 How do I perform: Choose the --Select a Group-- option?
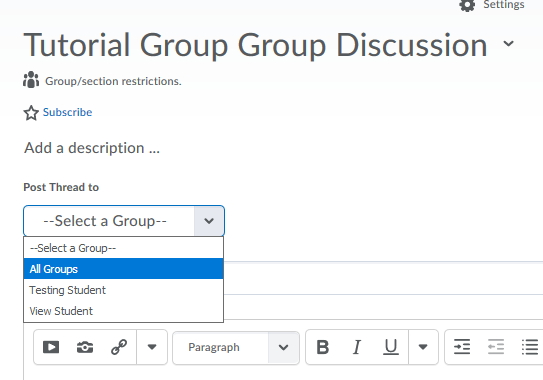pyautogui.click(x=123, y=248)
